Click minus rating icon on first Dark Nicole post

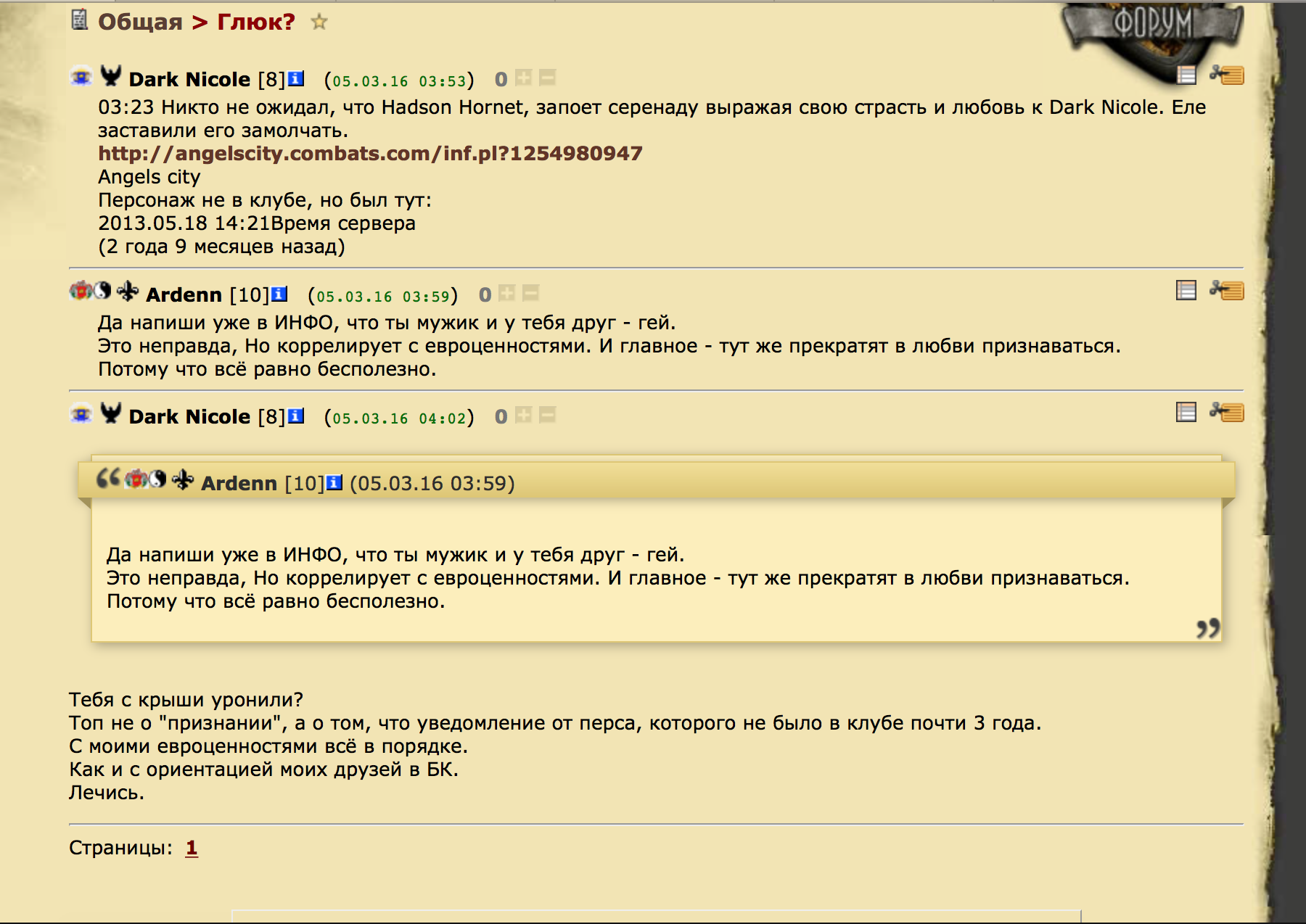(548, 77)
